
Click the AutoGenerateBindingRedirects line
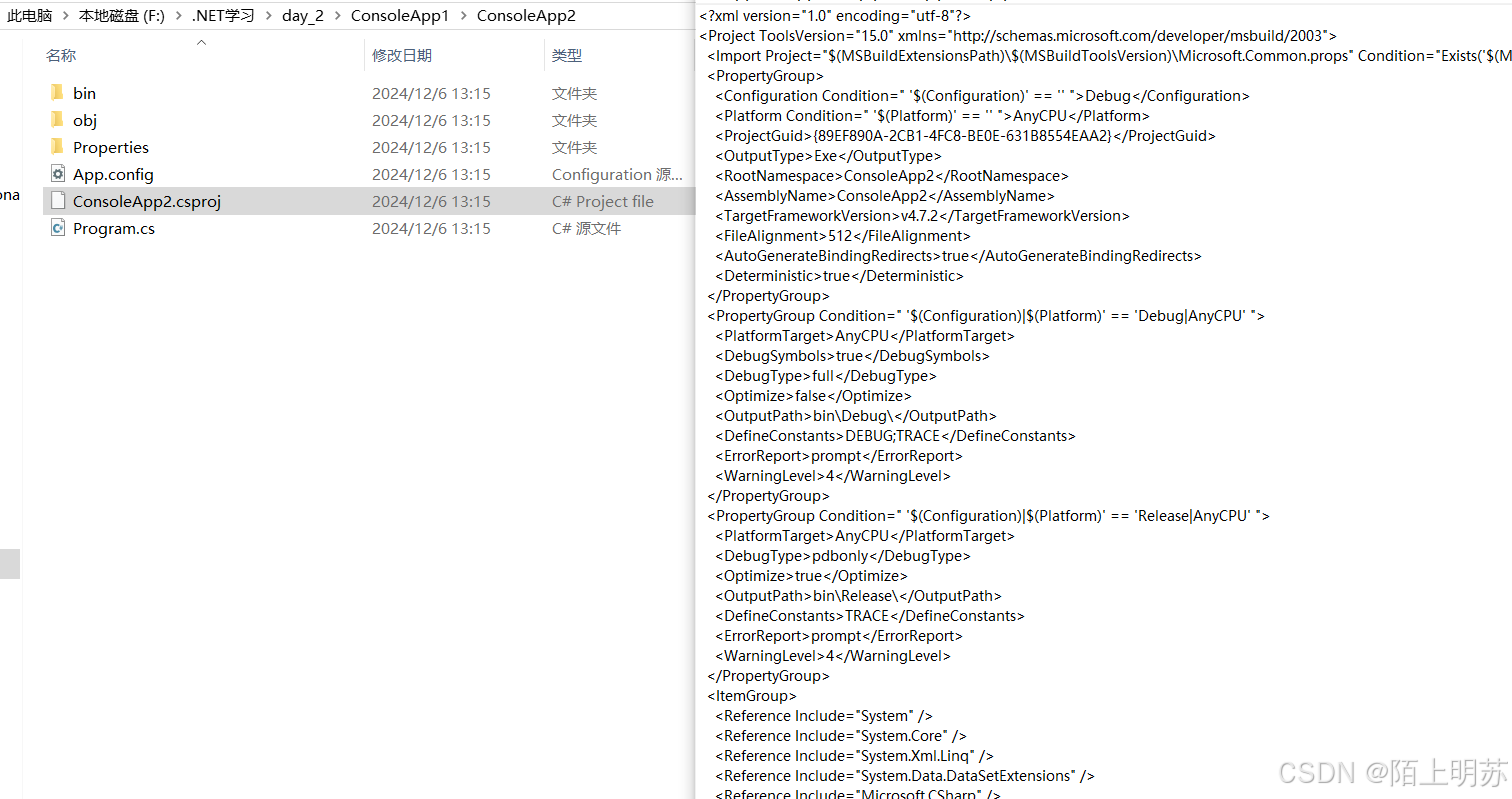tap(958, 256)
